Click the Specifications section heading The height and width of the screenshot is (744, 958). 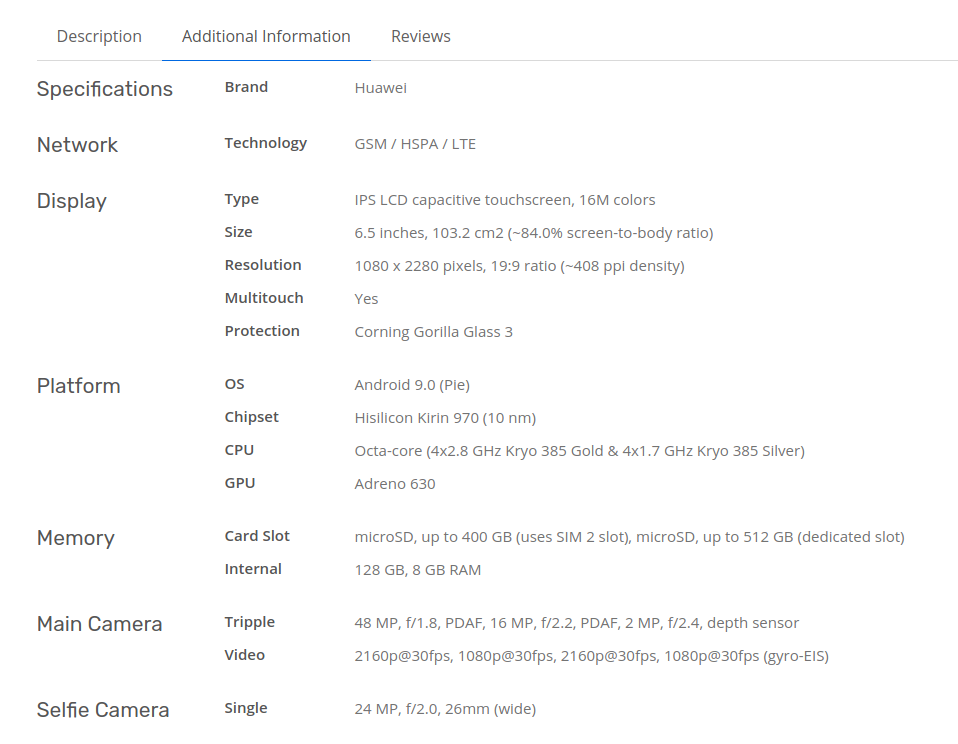pyautogui.click(x=104, y=89)
